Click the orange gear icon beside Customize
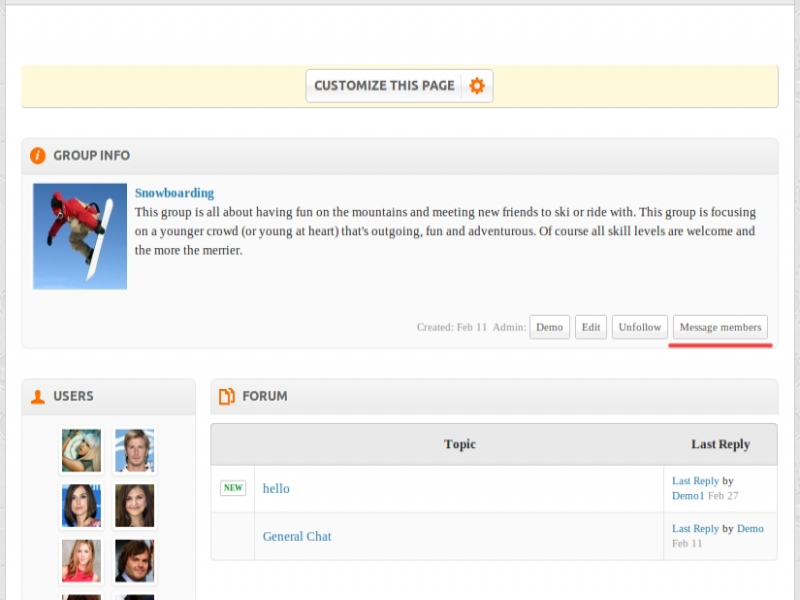 [x=477, y=86]
